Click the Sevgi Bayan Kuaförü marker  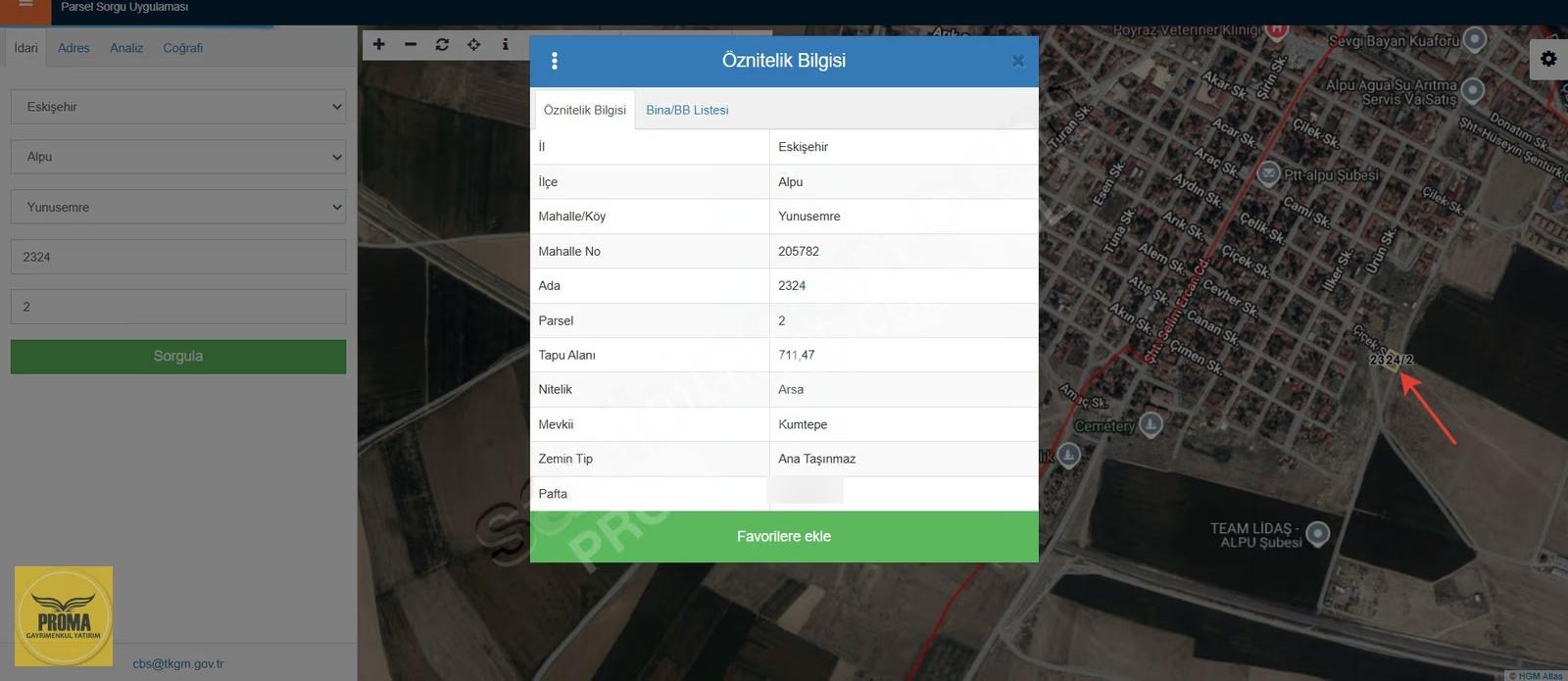tap(1475, 40)
